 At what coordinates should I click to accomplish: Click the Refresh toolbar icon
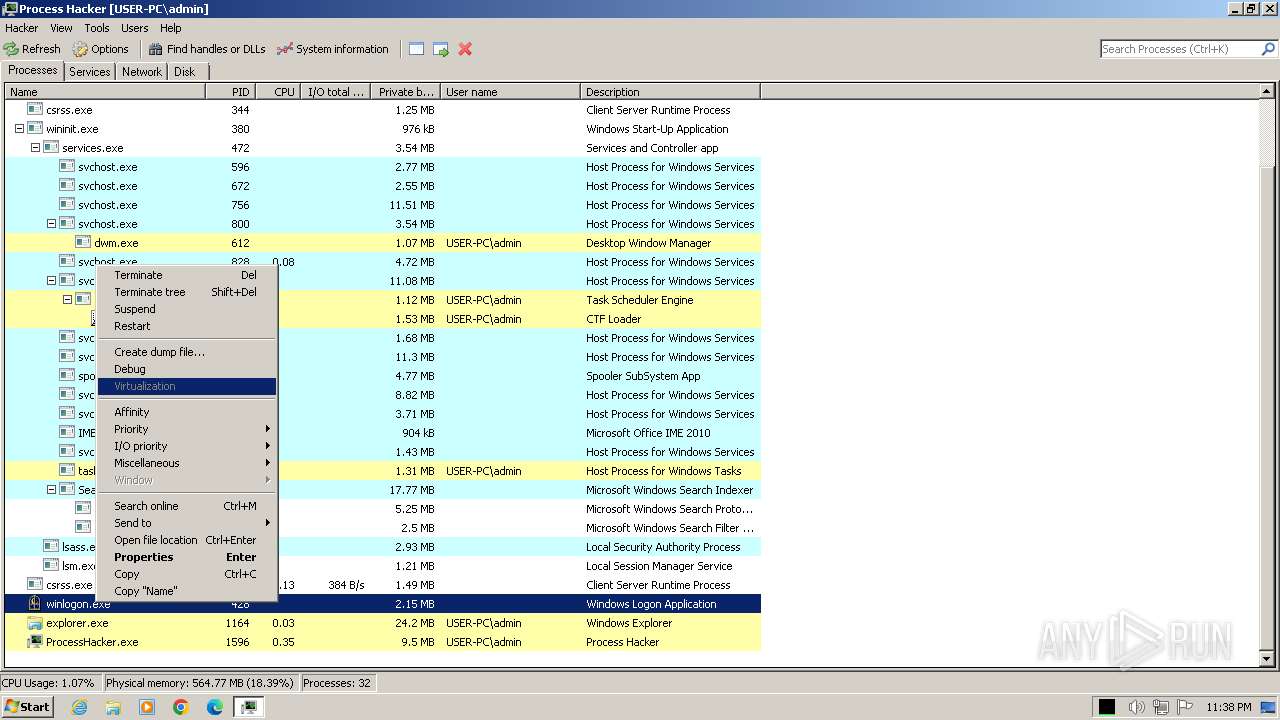click(x=11, y=49)
